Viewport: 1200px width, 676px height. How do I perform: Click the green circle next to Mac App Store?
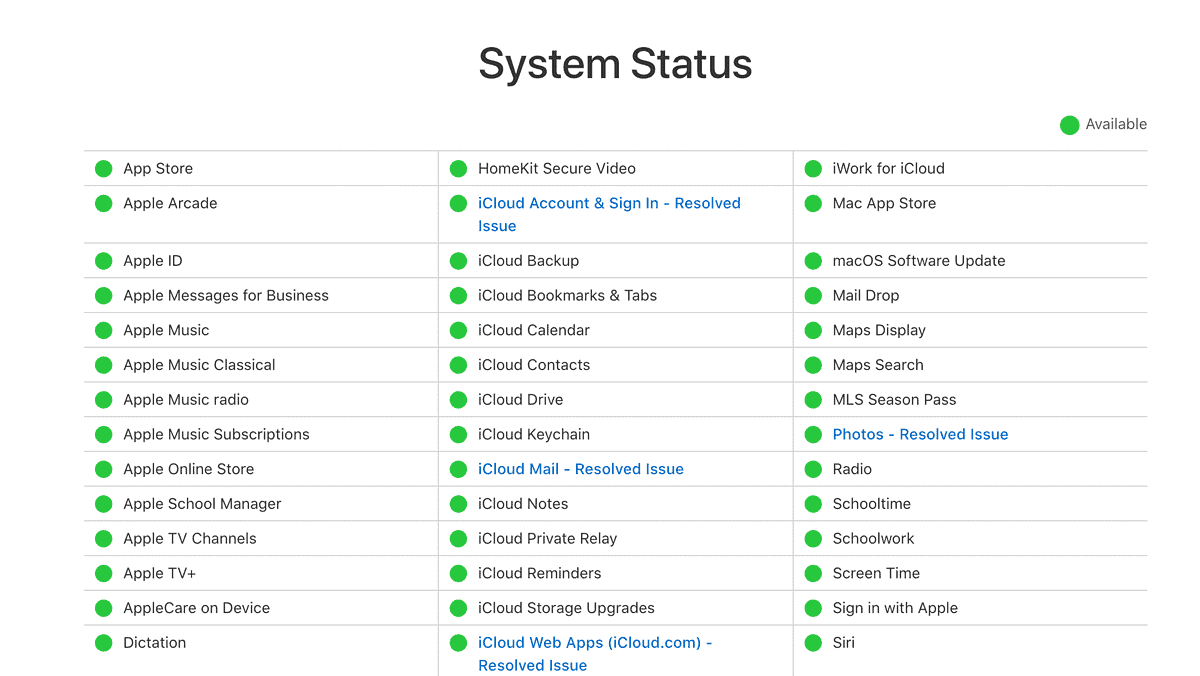813,203
